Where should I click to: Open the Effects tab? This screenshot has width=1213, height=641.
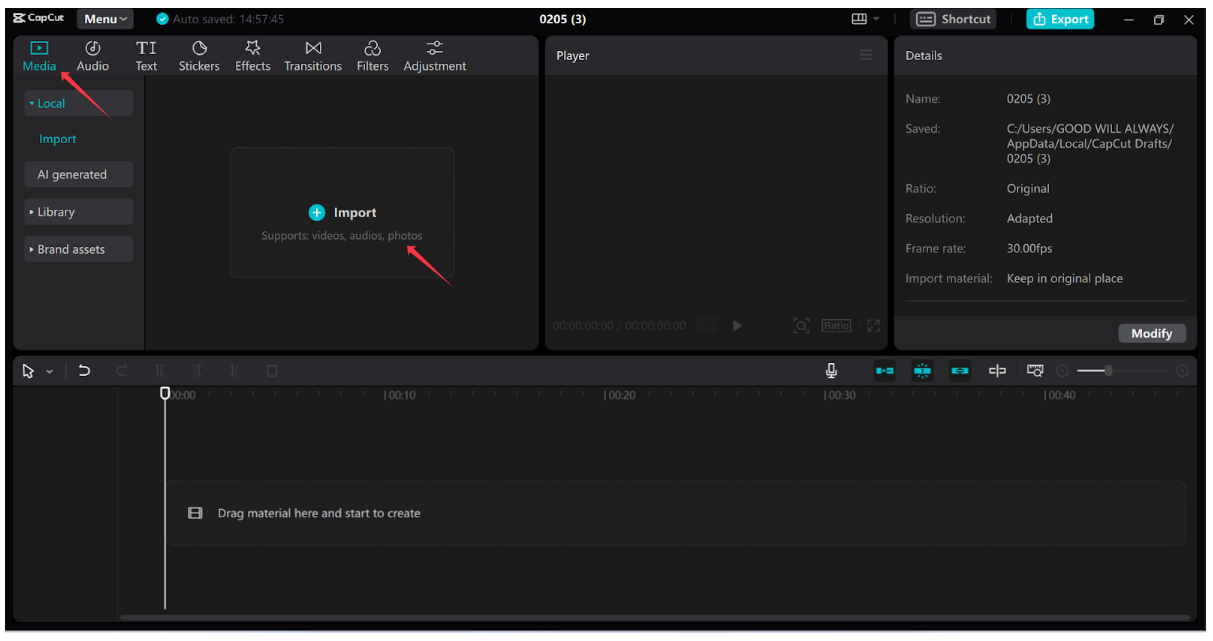tap(253, 56)
